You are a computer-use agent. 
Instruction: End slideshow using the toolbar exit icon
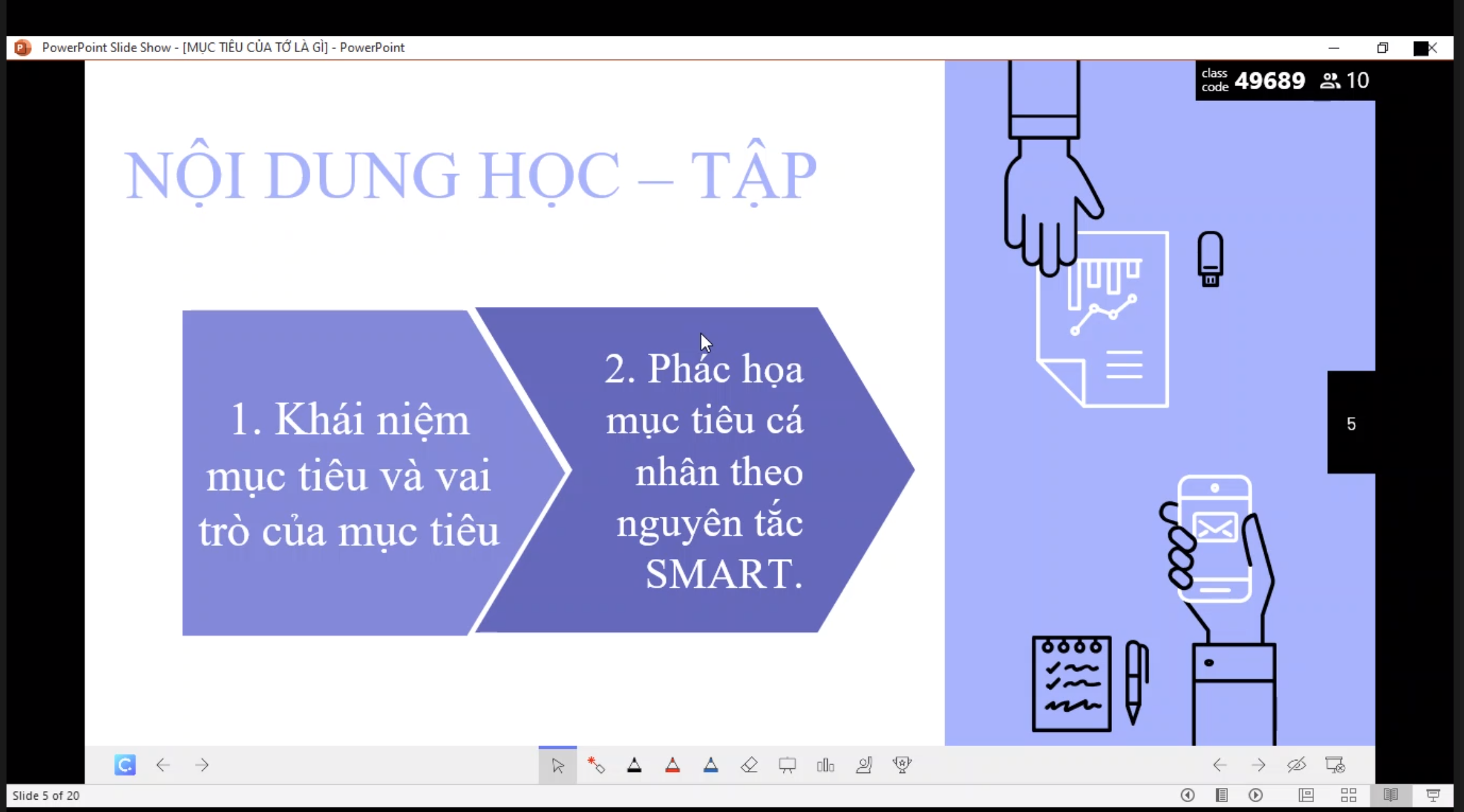click(x=1334, y=764)
